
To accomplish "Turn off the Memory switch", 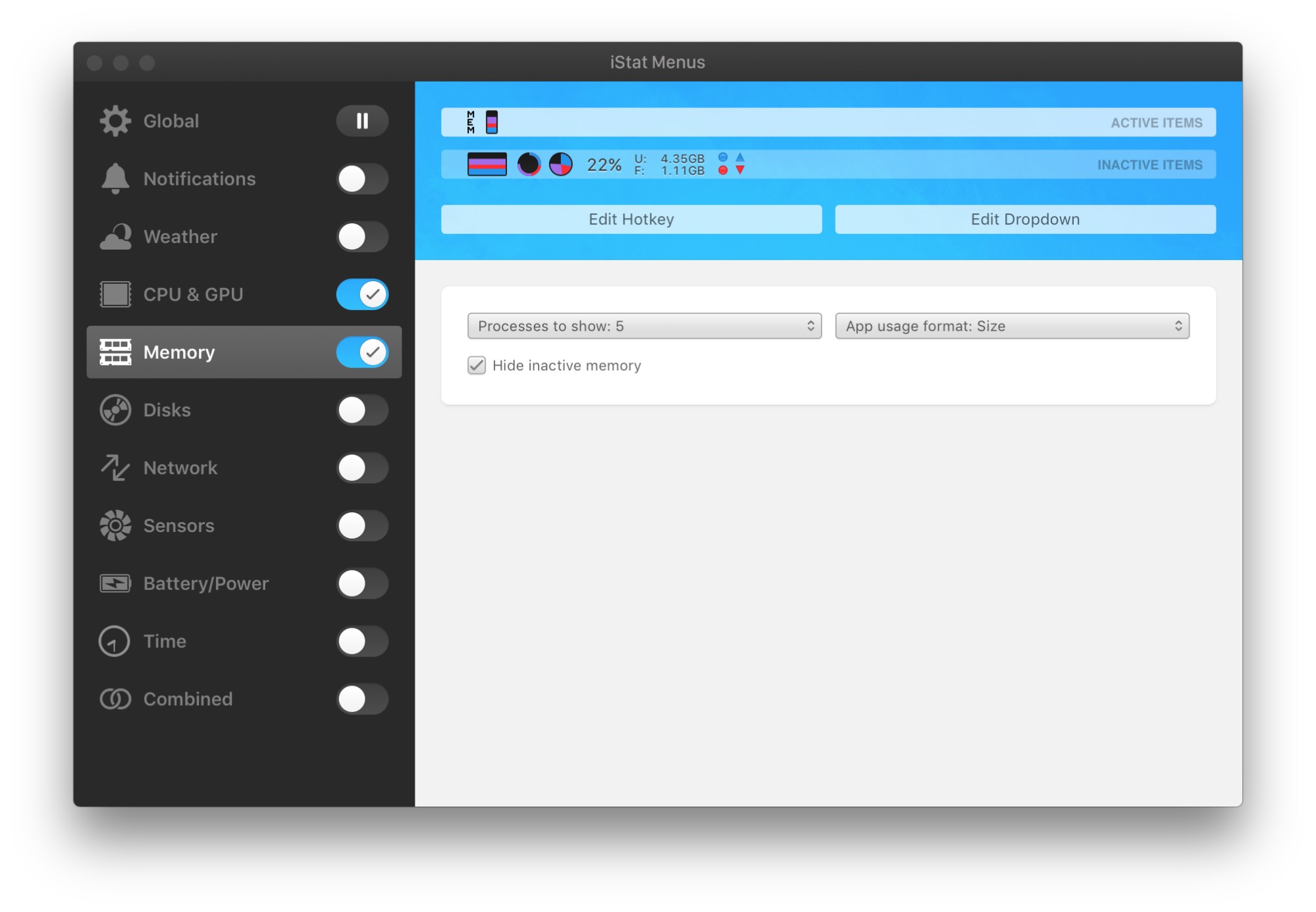I will [362, 352].
